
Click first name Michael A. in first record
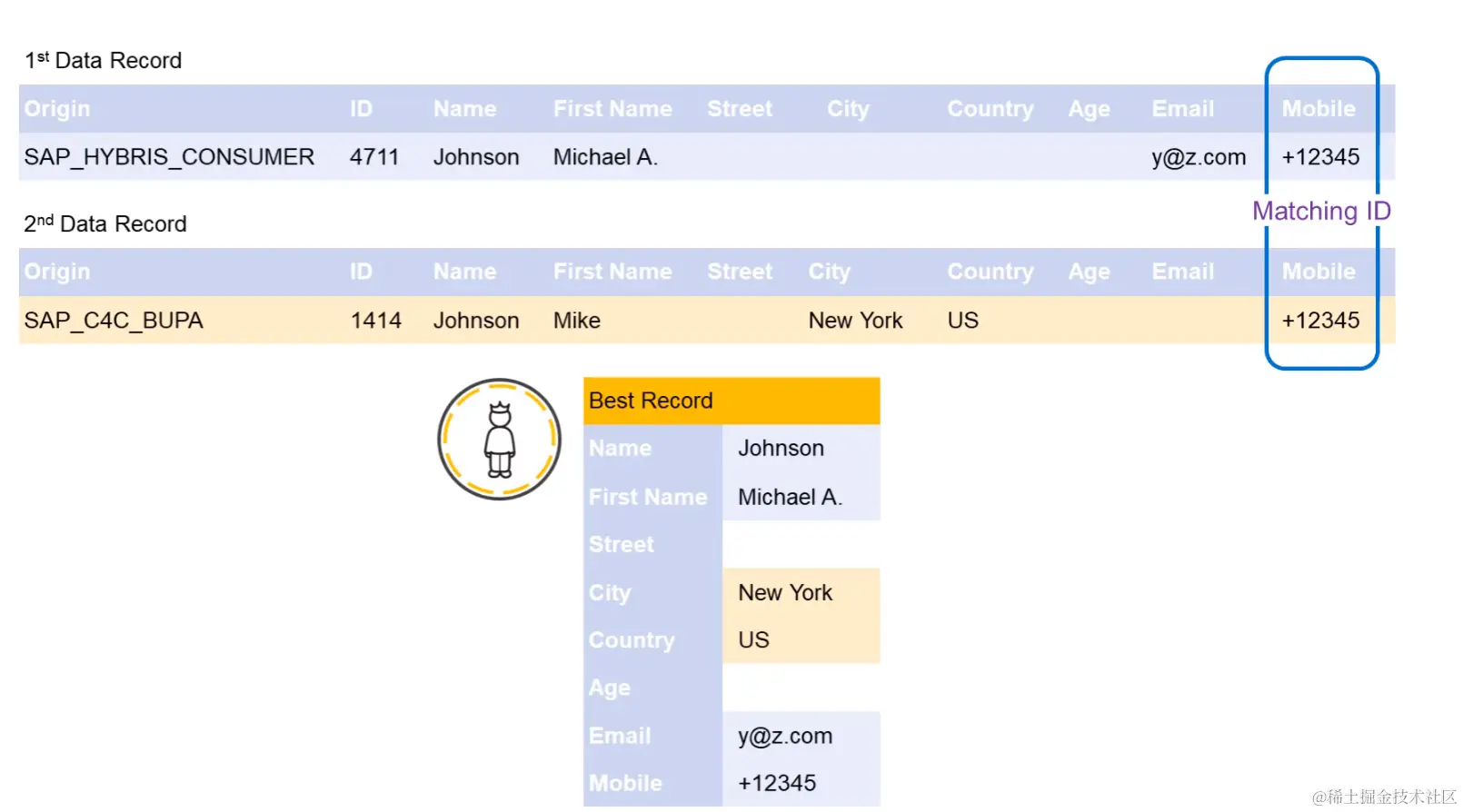(605, 157)
